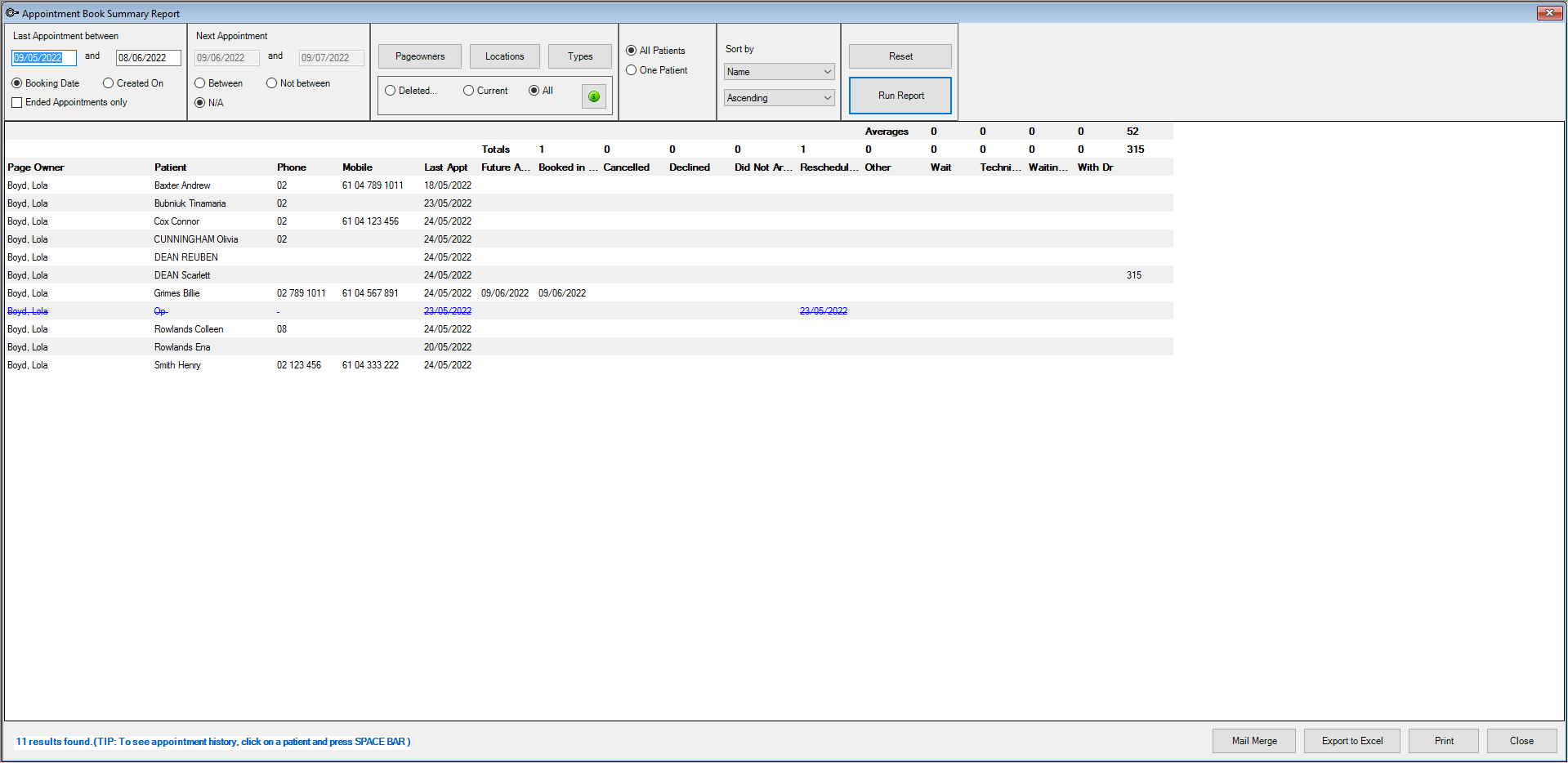Click the Phone column header

point(292,167)
